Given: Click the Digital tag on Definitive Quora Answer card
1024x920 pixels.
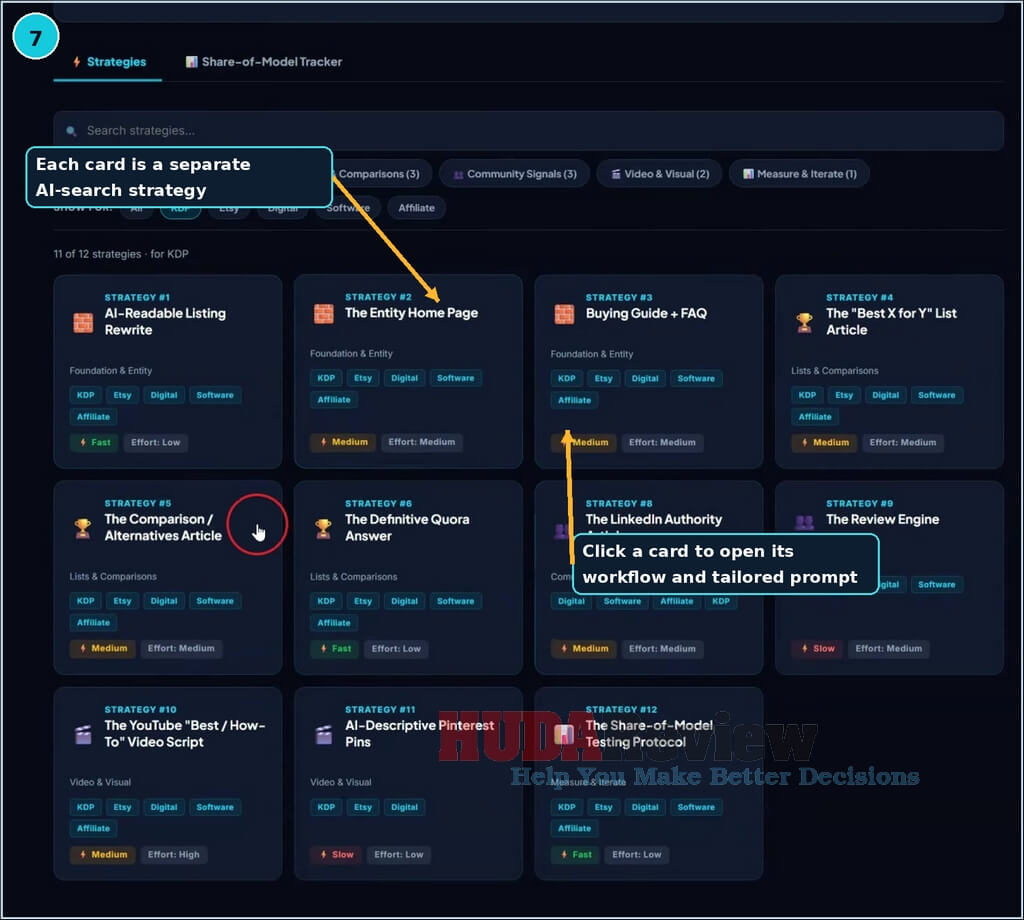Looking at the screenshot, I should coord(404,601).
